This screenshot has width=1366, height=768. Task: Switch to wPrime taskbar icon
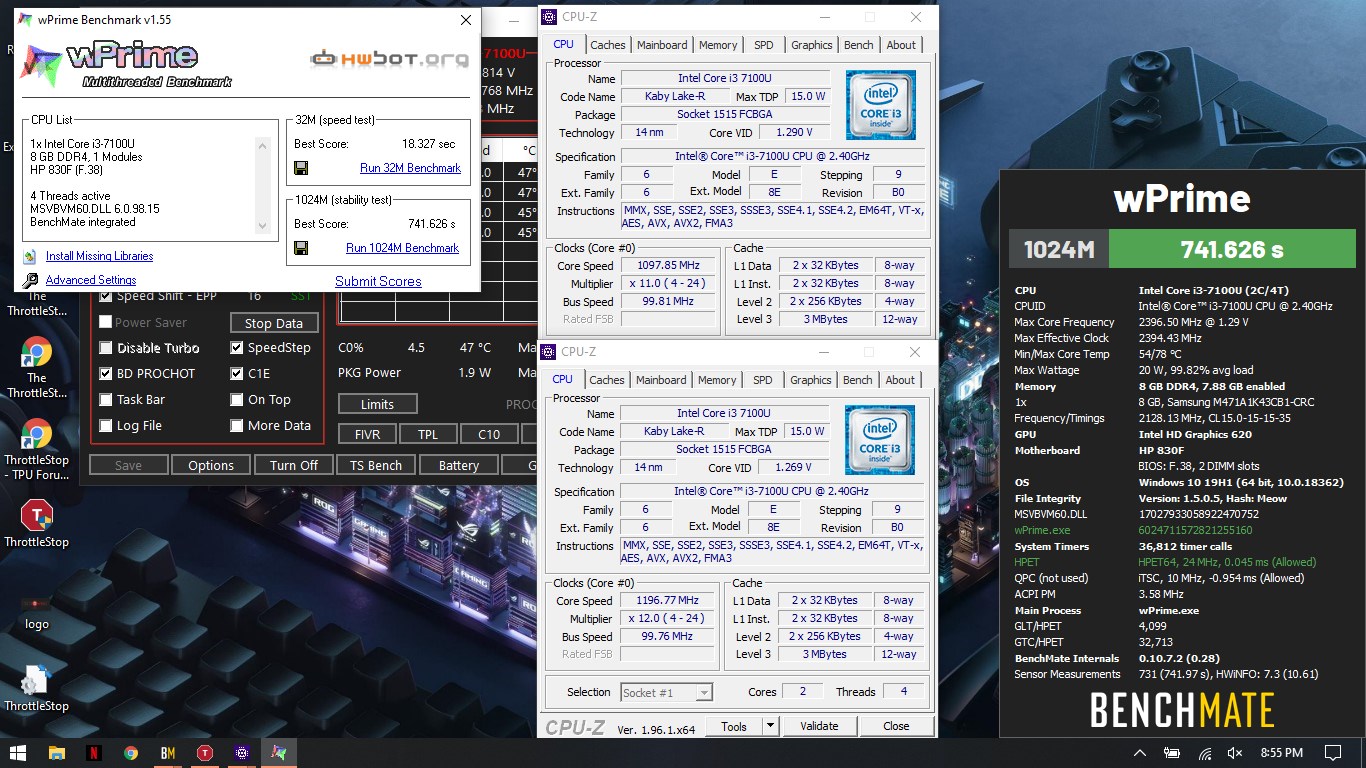(x=279, y=752)
